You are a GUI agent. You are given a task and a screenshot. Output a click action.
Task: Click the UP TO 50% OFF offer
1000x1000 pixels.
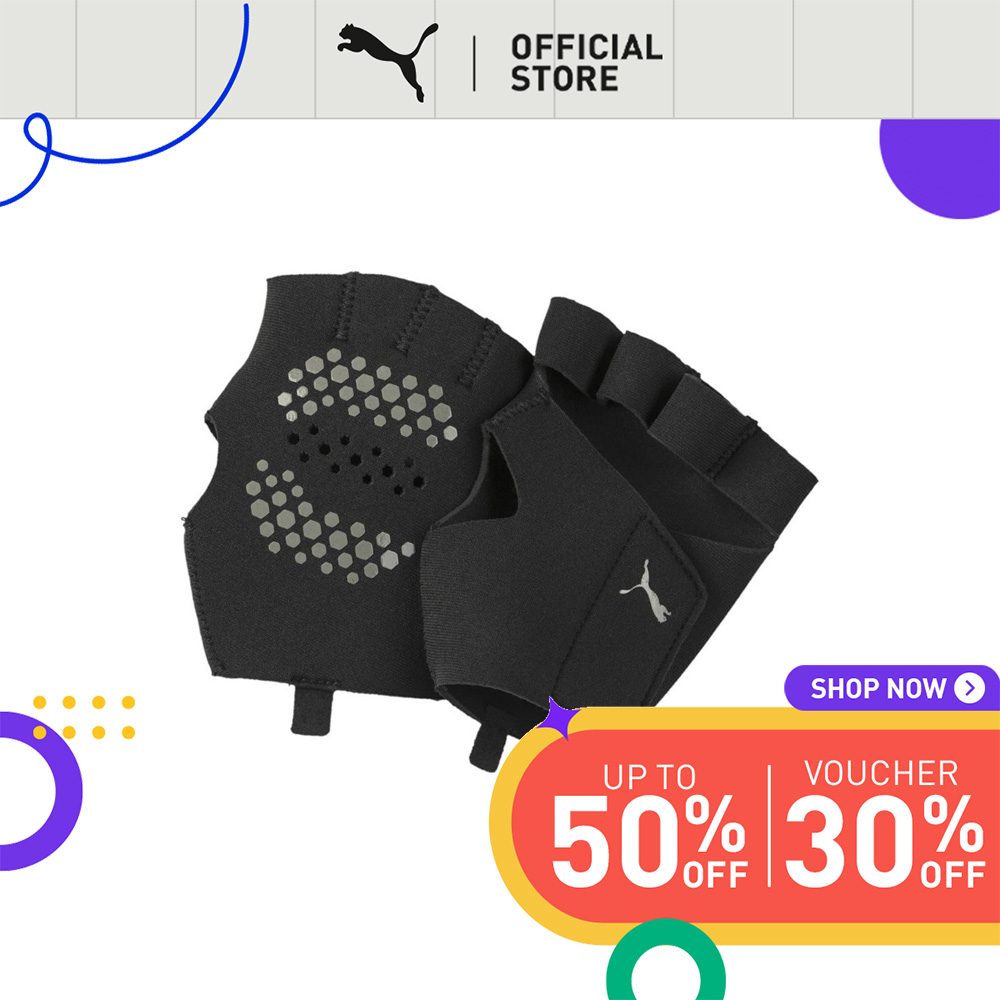click(x=649, y=825)
